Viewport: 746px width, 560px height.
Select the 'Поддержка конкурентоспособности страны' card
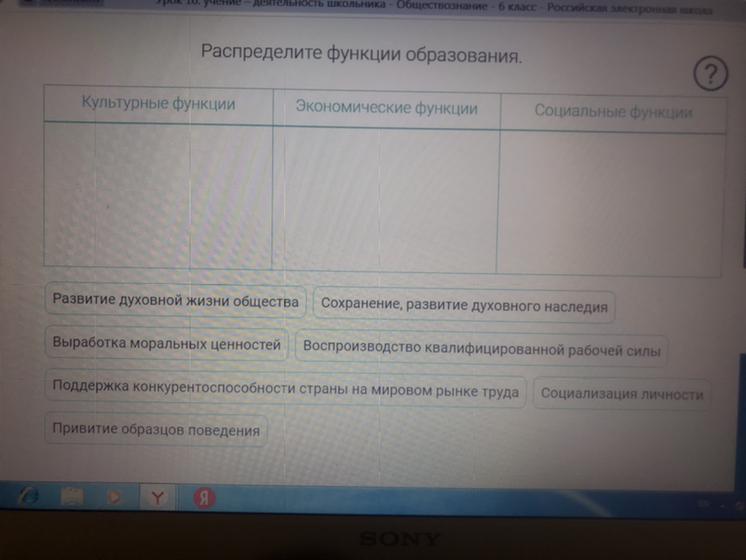click(x=285, y=388)
